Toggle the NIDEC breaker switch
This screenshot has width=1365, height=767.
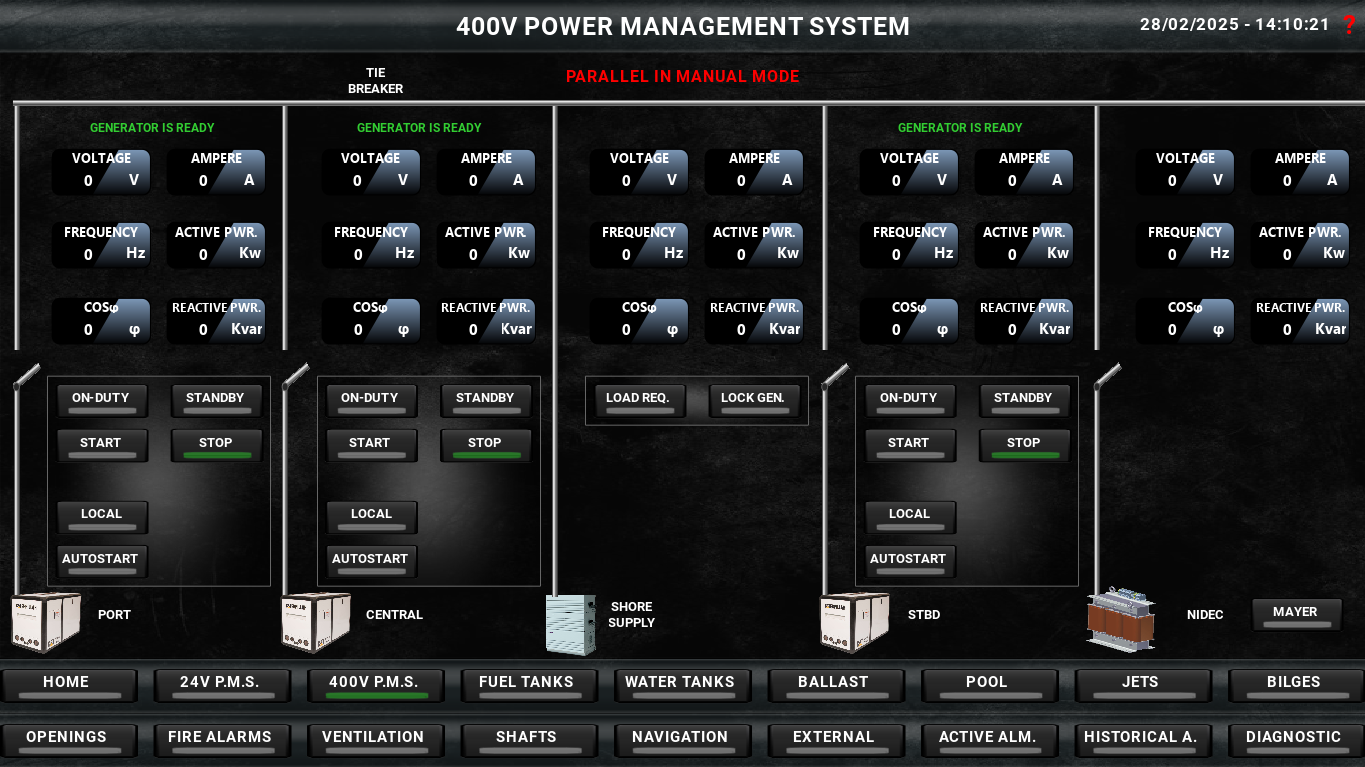1107,377
